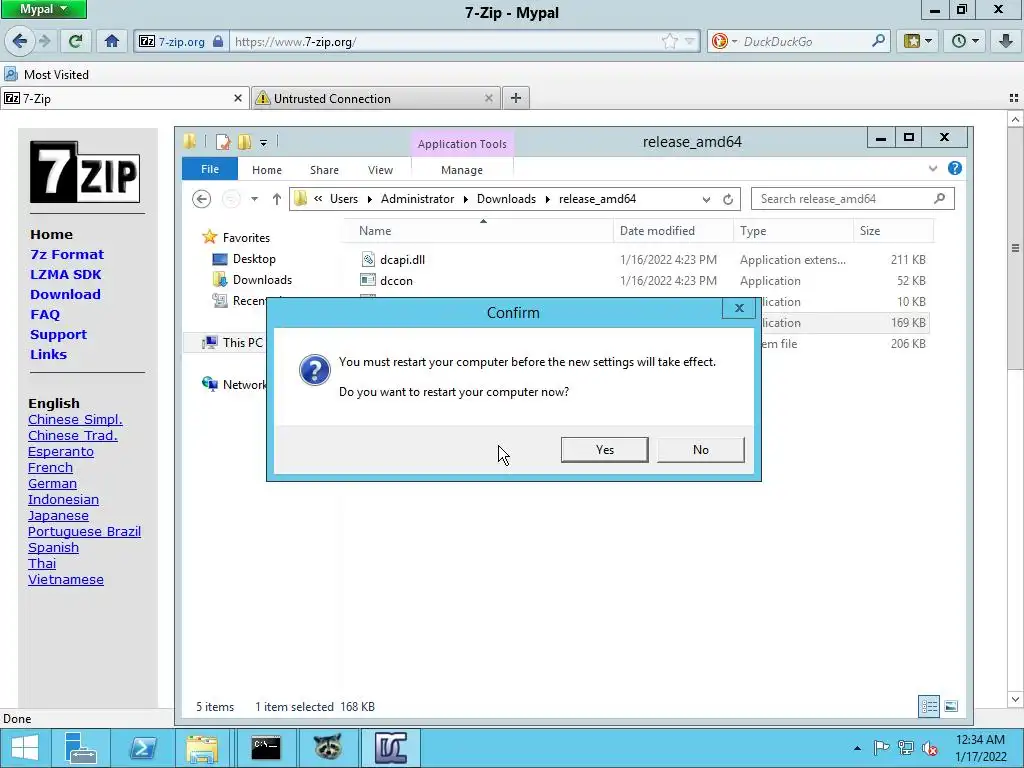The width and height of the screenshot is (1024, 768).
Task: Open the bookmarks menu button
Action: 918,41
